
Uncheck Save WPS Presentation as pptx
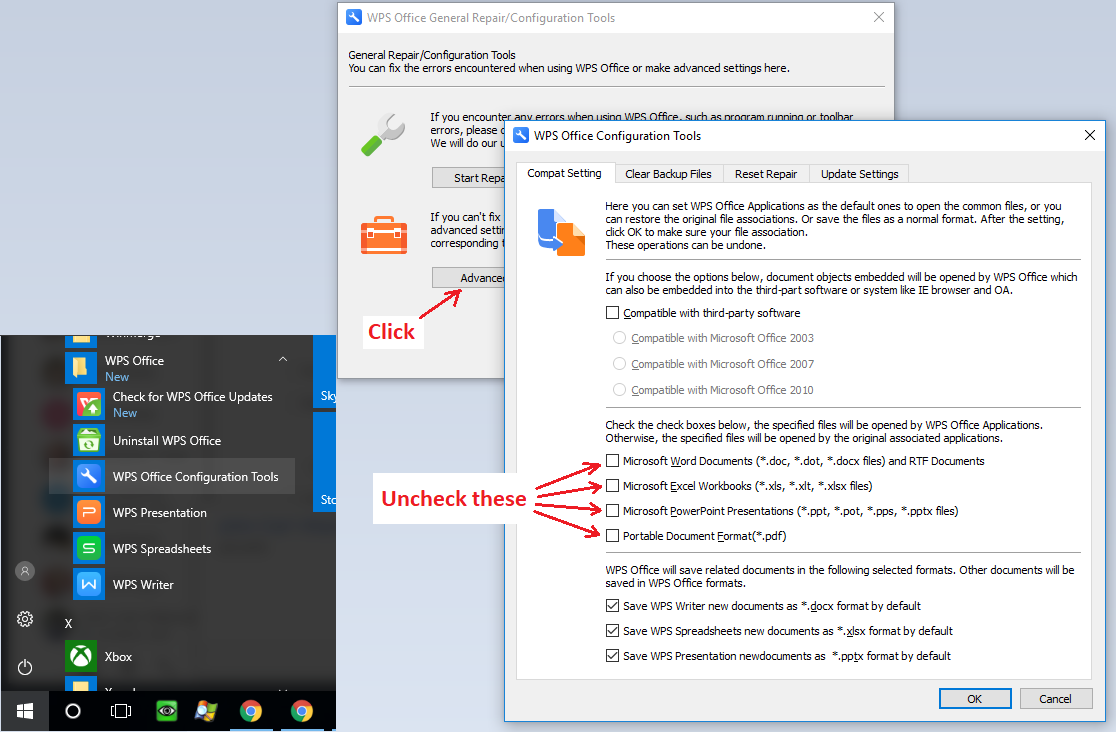pos(612,656)
